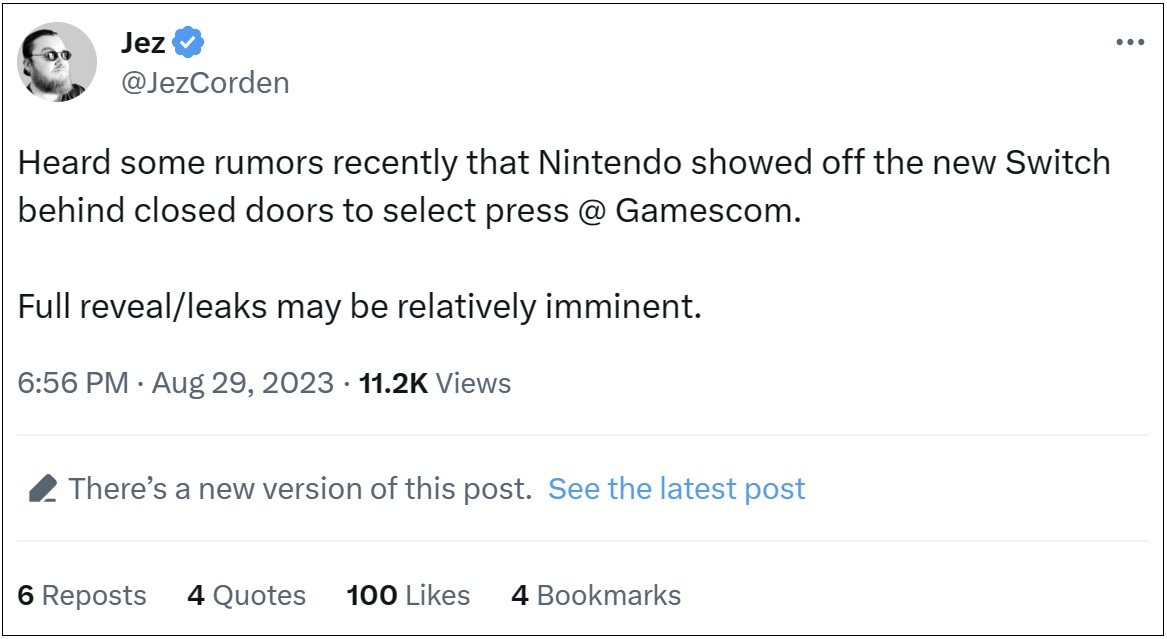The image size is (1167, 639).
Task: Click the word Switch in the post
Action: (1061, 163)
